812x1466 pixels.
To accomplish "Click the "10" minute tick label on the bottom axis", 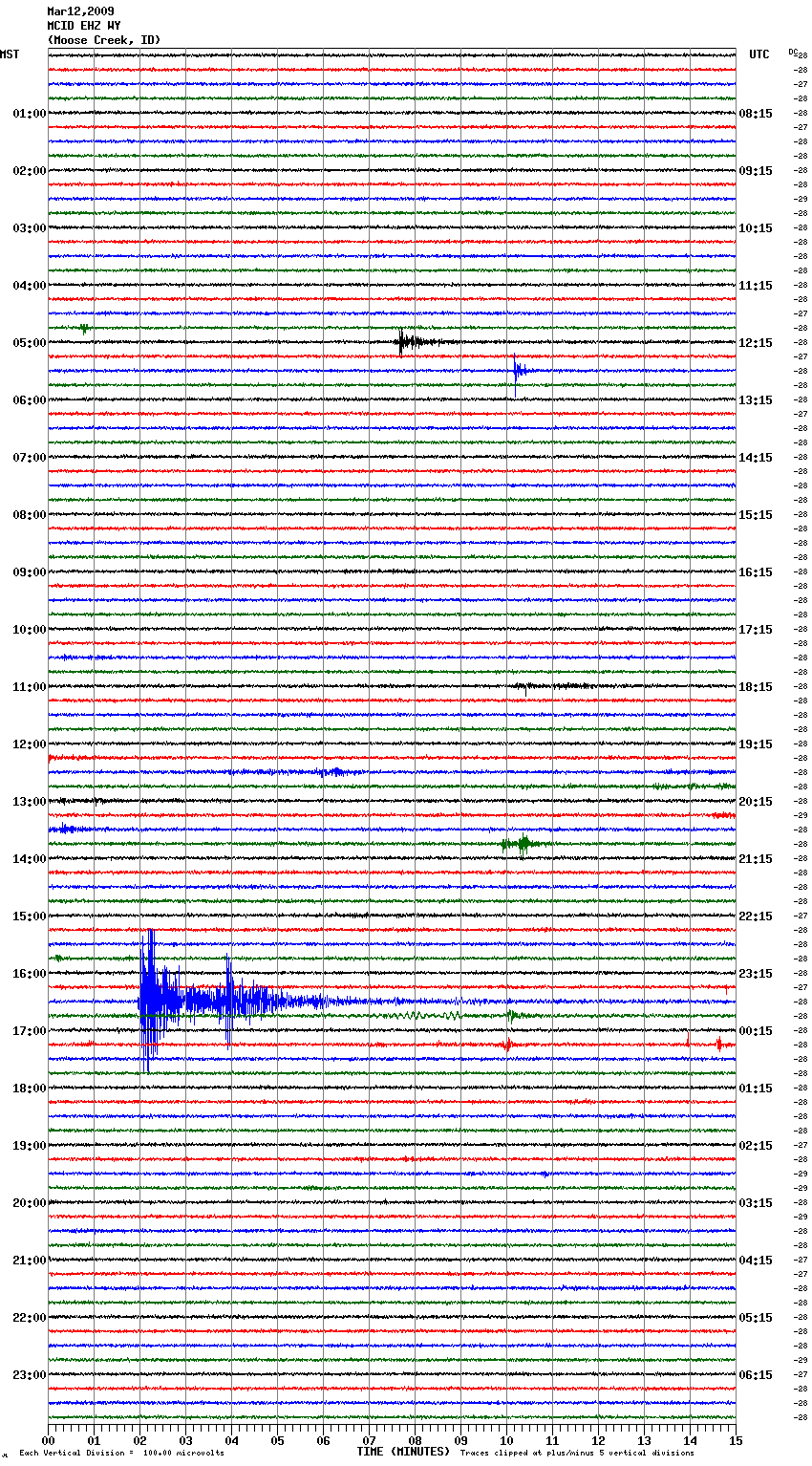I will click(x=506, y=1440).
